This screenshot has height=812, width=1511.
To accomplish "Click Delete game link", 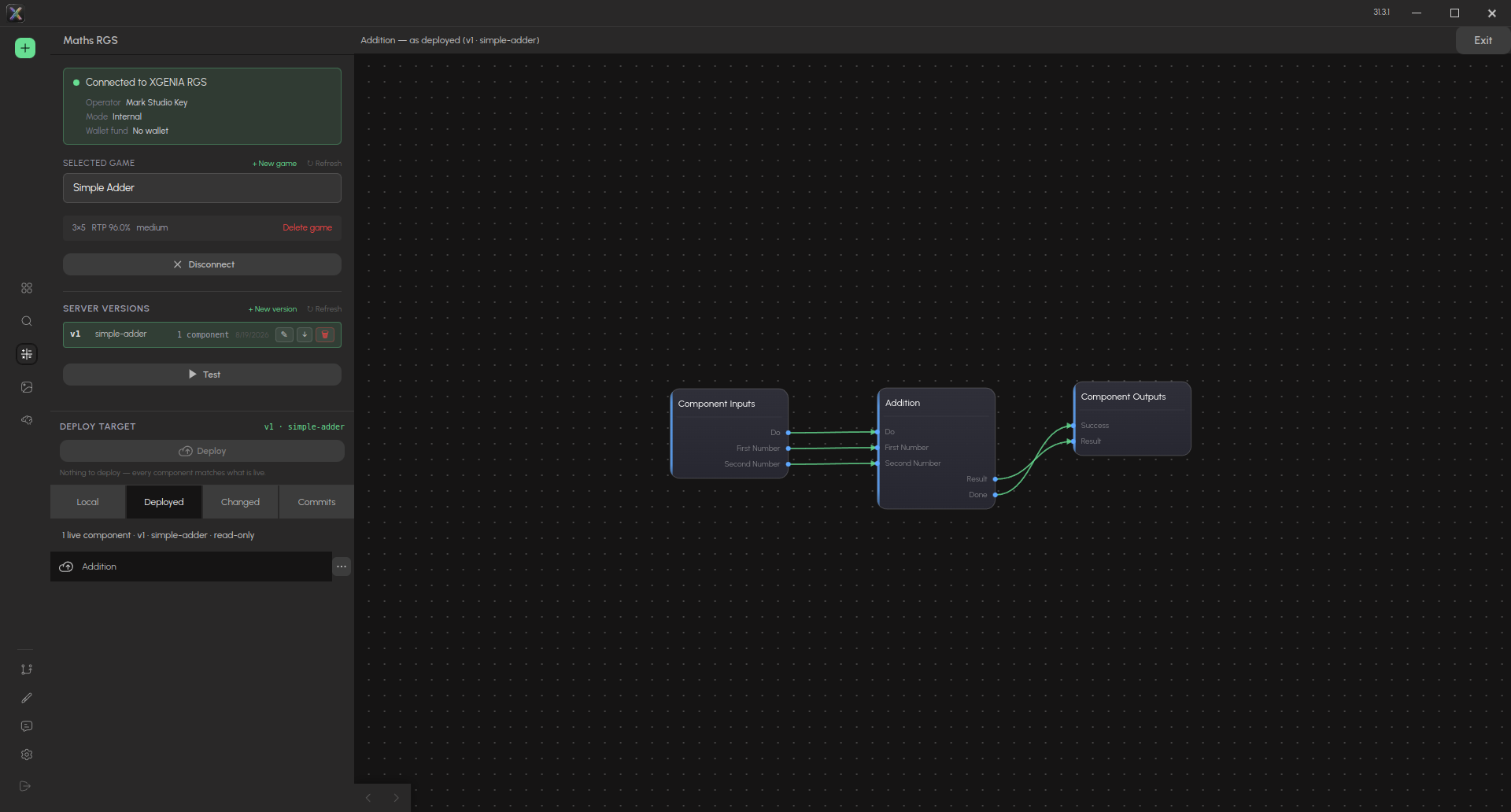I will coord(307,227).
